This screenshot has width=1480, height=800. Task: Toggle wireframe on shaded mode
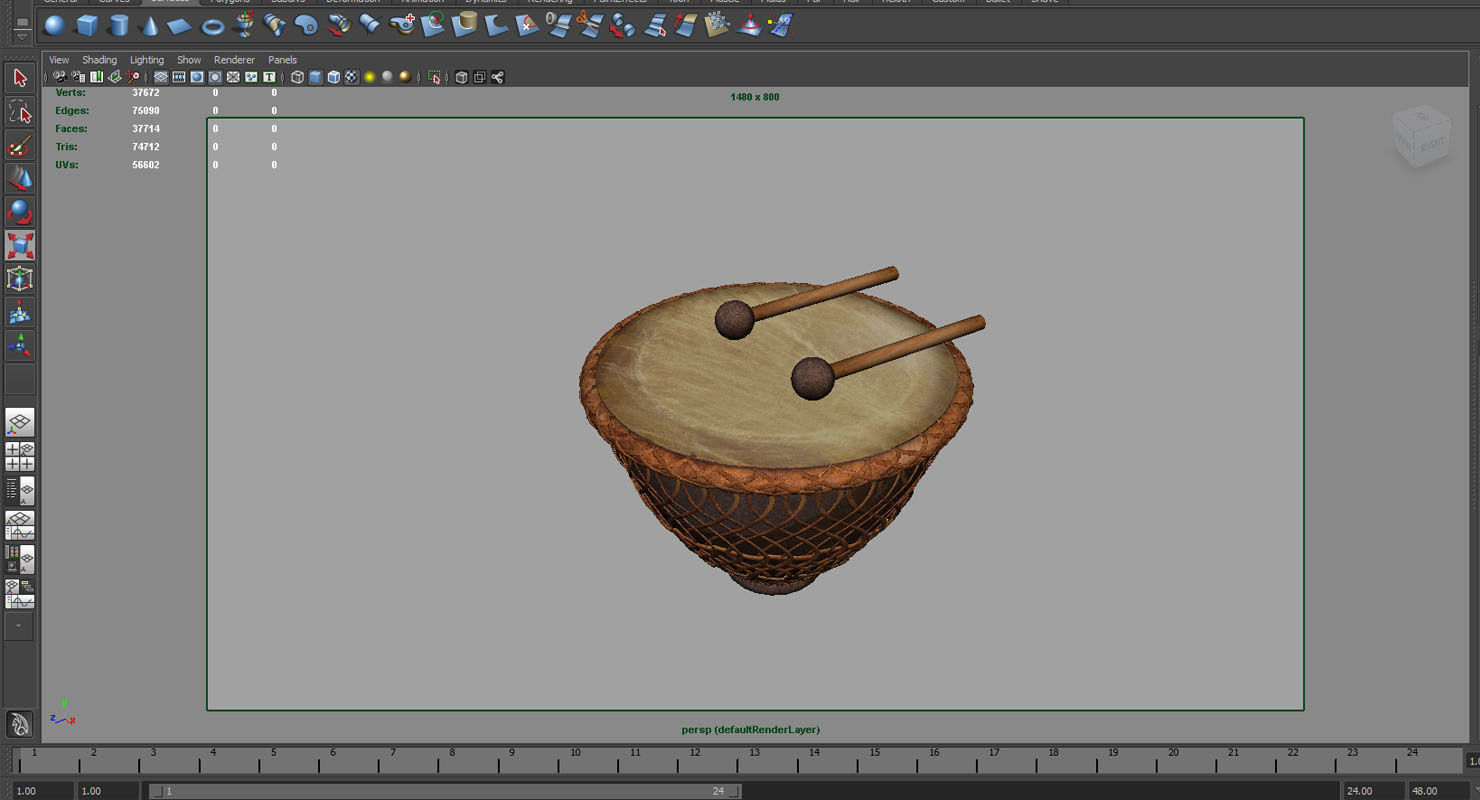[x=333, y=77]
